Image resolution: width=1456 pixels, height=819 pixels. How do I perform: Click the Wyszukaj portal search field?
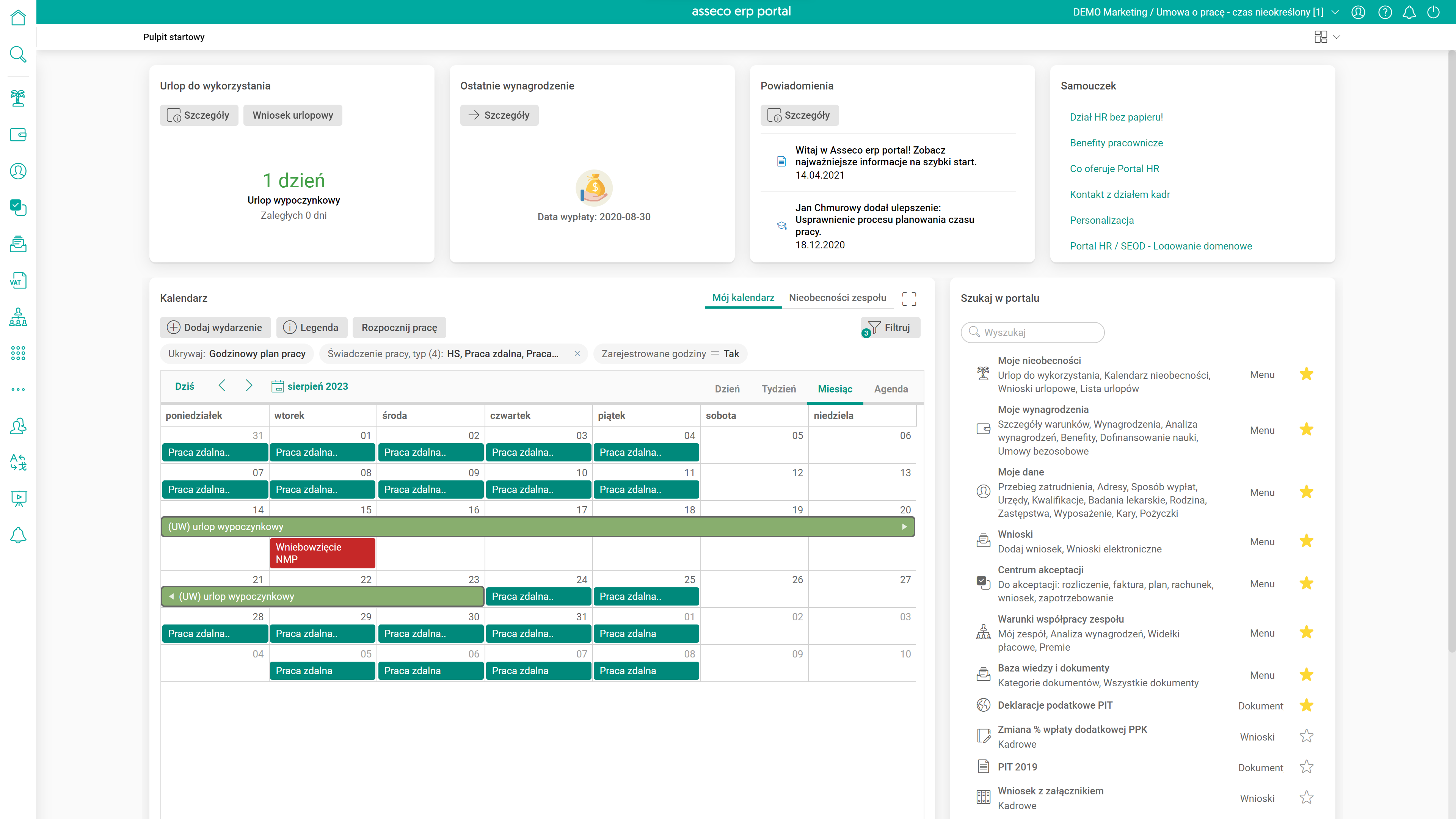(x=1032, y=333)
